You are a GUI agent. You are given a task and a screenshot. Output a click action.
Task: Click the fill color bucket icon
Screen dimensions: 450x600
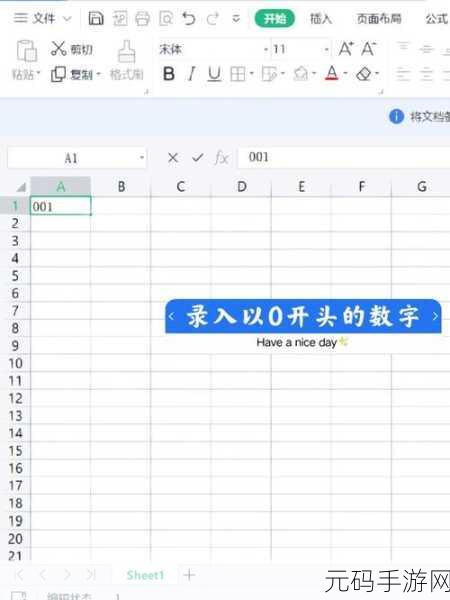[301, 73]
